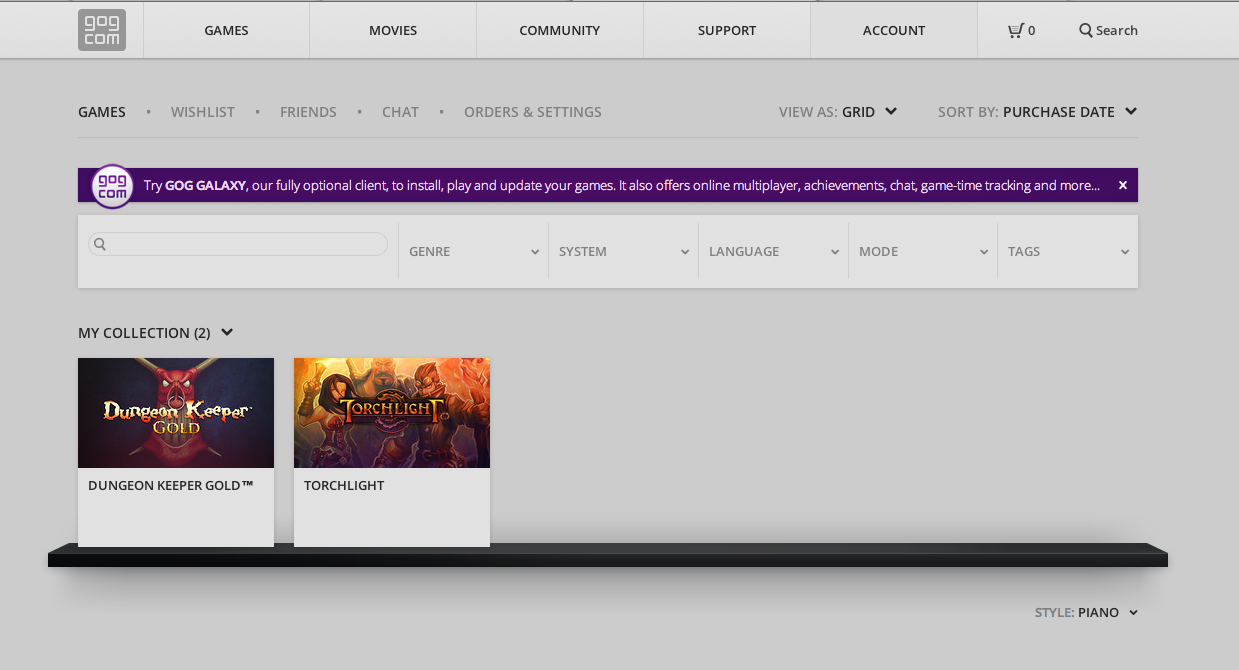Open the GAMES top menu

[x=226, y=30]
